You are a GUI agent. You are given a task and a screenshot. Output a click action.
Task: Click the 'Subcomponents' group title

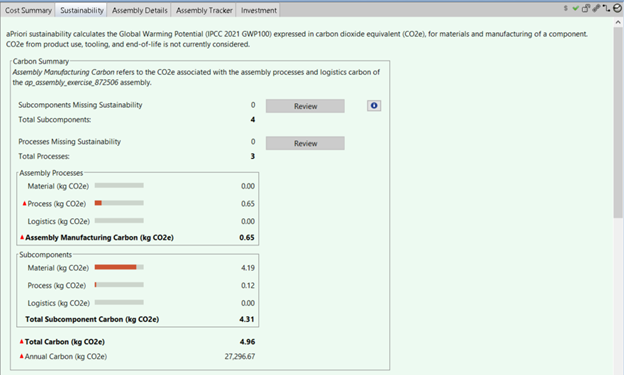[45, 254]
